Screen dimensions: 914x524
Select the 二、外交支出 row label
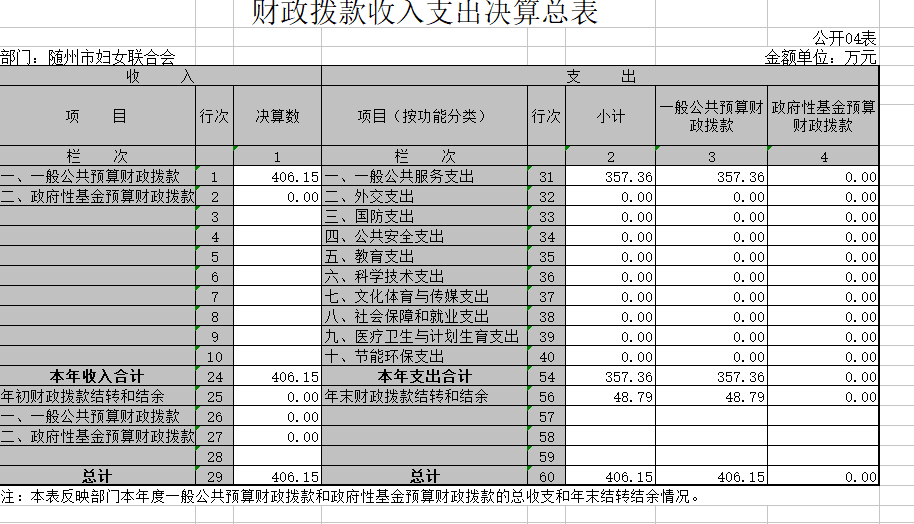click(424, 197)
